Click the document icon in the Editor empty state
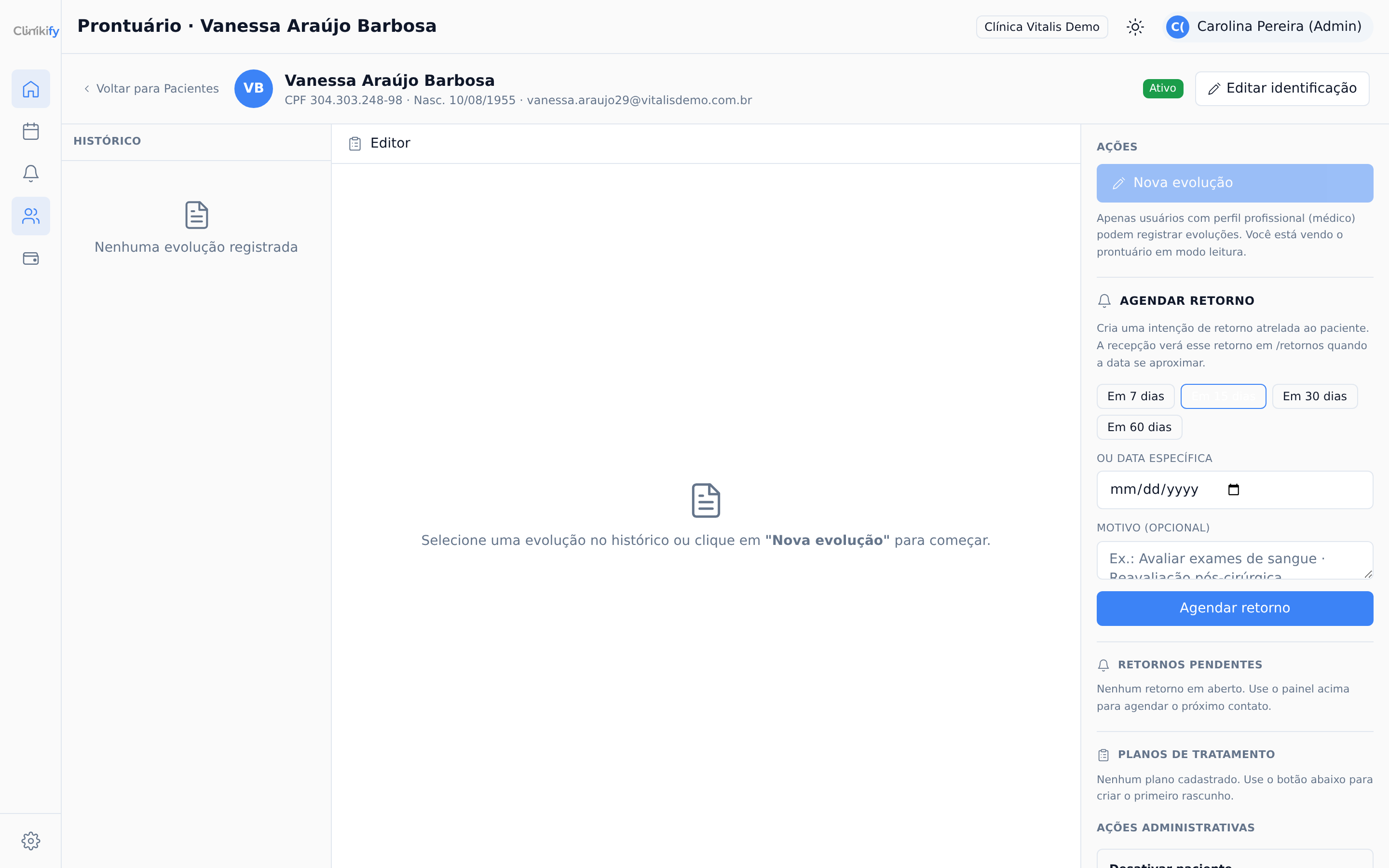Screen dimensions: 1389x868 706,500
